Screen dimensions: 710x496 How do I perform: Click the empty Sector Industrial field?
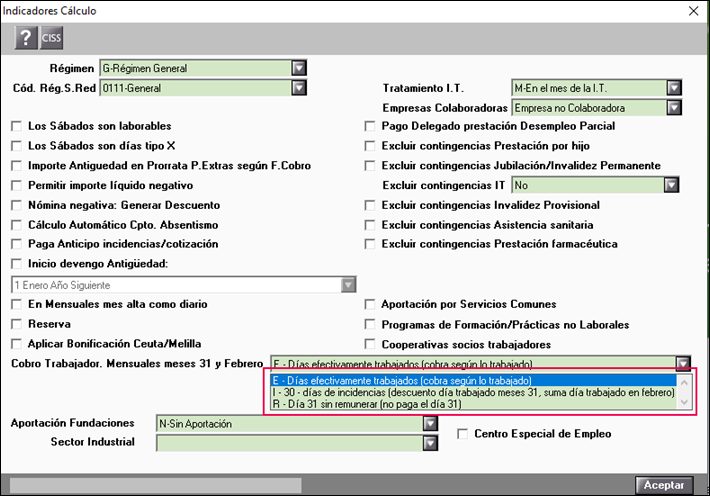(x=290, y=443)
